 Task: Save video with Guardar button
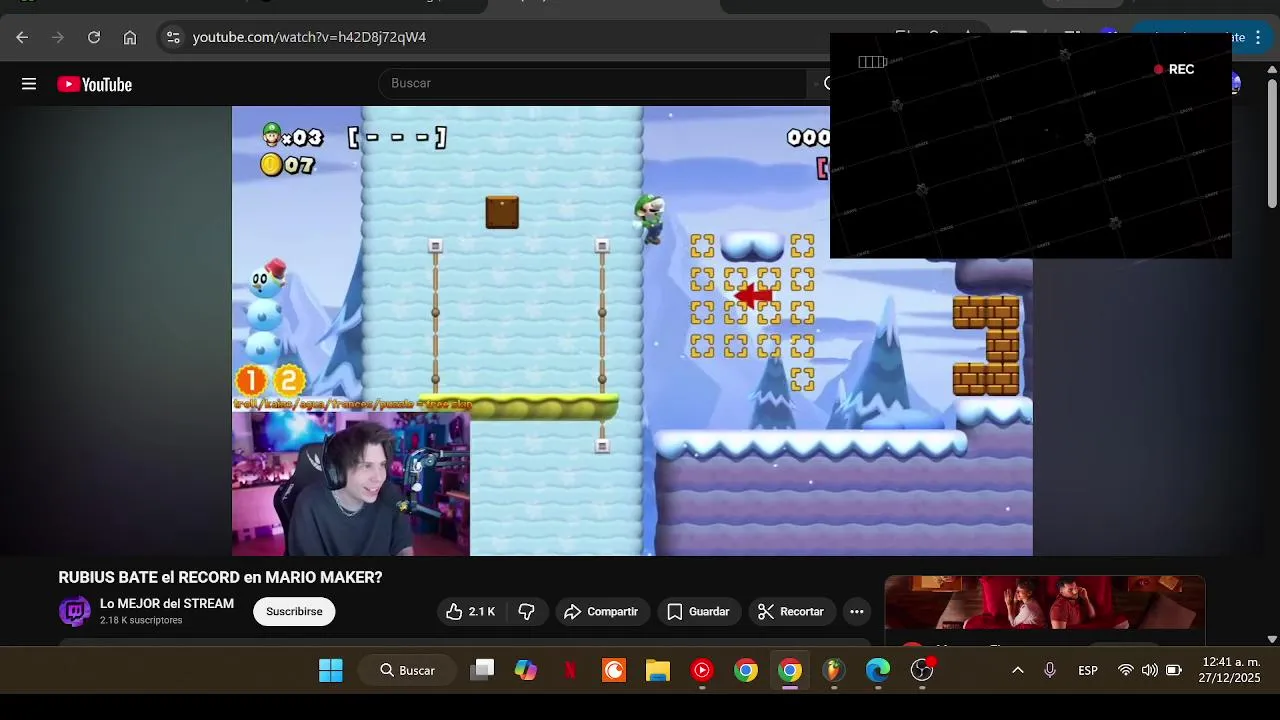point(698,611)
